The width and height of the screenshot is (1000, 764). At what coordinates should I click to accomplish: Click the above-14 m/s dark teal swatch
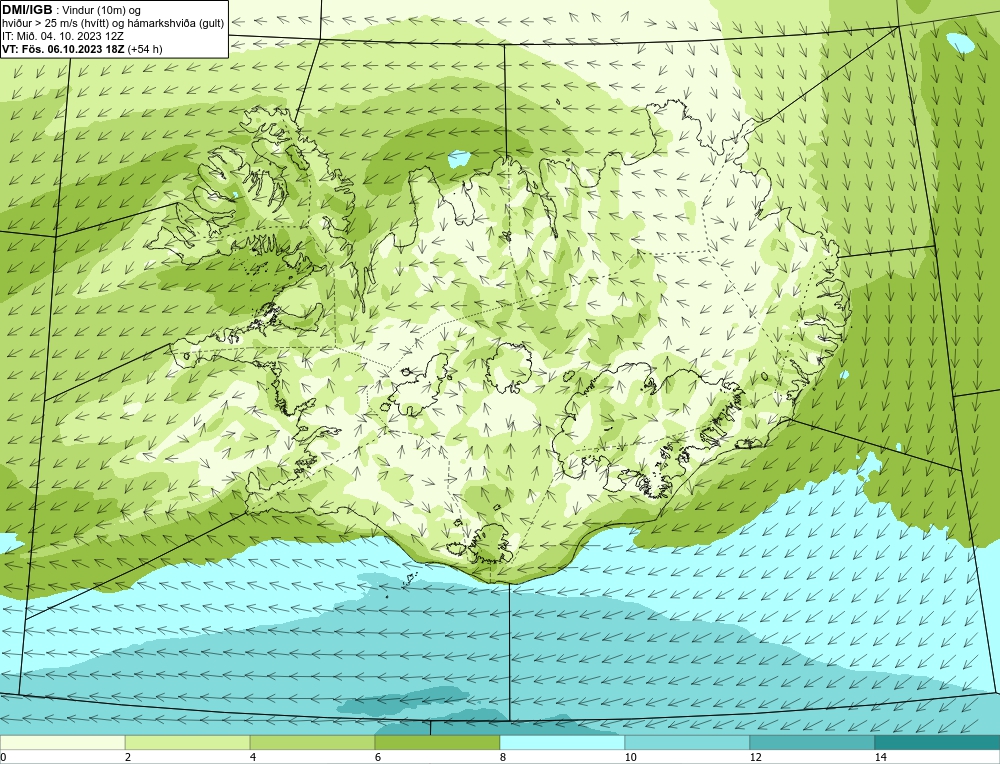point(937,742)
